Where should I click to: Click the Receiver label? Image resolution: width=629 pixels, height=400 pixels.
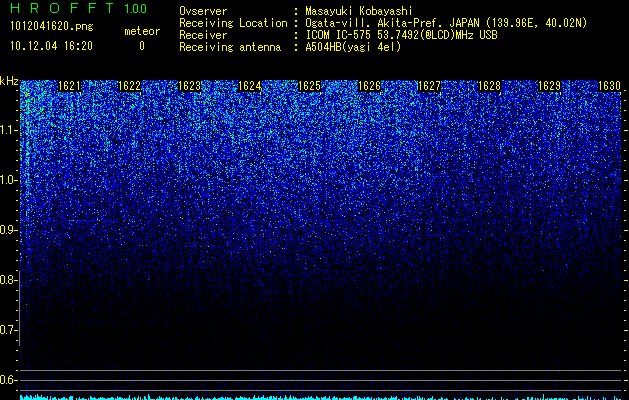coord(203,35)
